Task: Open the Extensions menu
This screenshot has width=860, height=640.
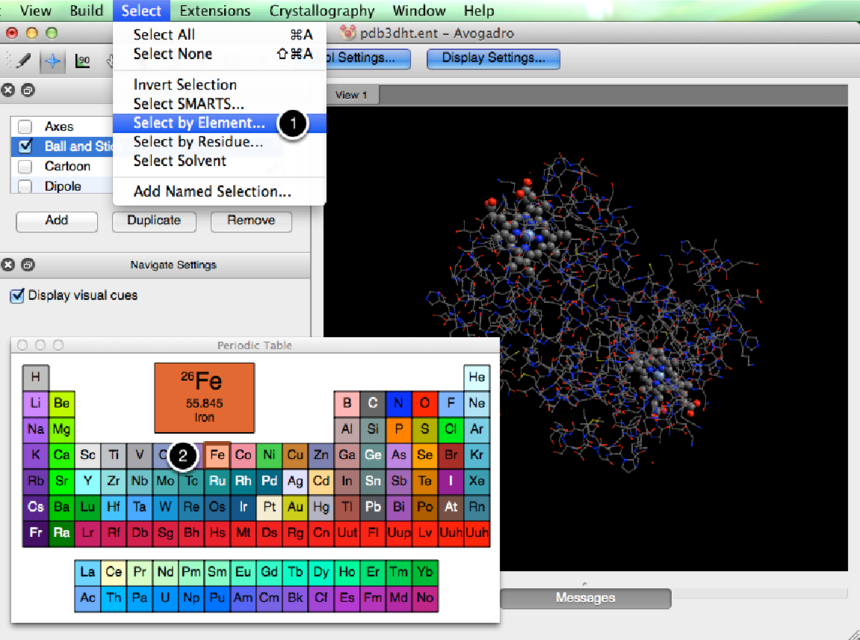Action: click(x=216, y=11)
